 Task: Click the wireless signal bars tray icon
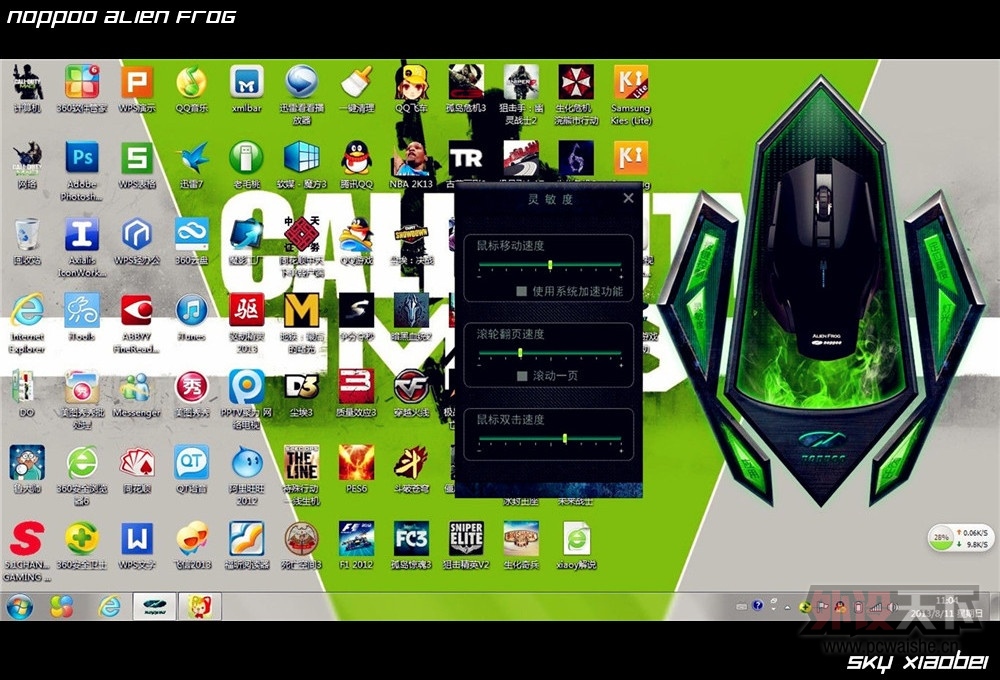(x=875, y=607)
